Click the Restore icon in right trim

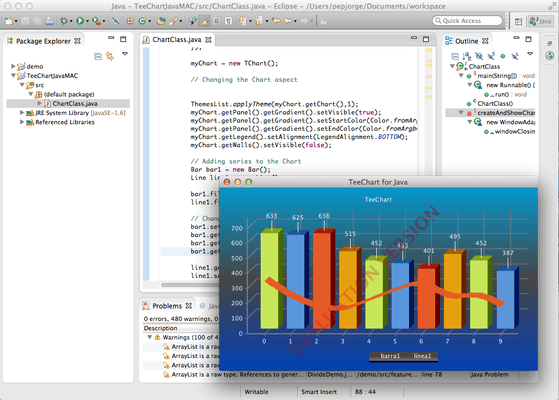click(x=549, y=43)
